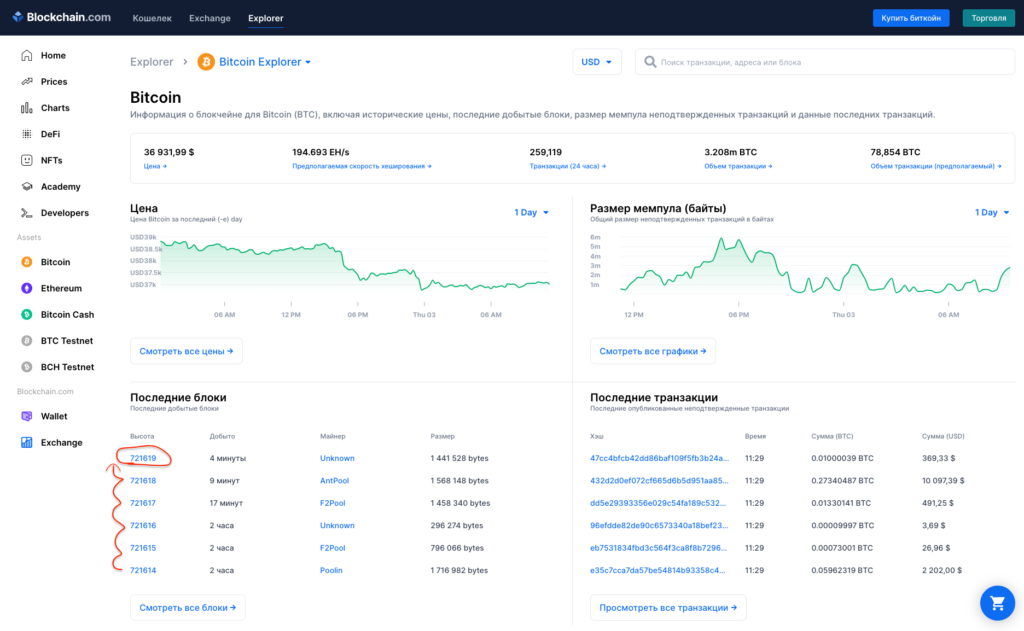Click Объем транзакции (предполагаемый) link

936,166
